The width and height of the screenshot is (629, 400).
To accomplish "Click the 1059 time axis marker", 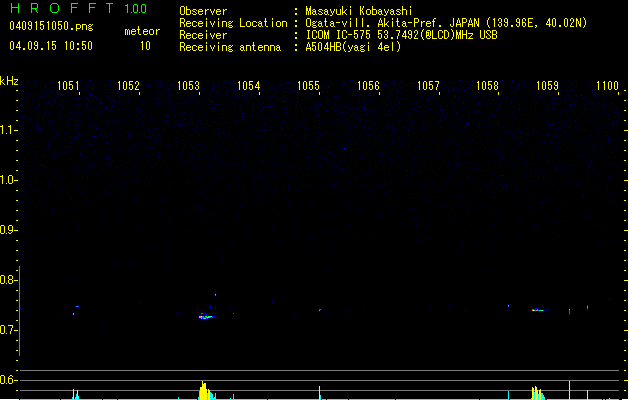I will pos(548,85).
